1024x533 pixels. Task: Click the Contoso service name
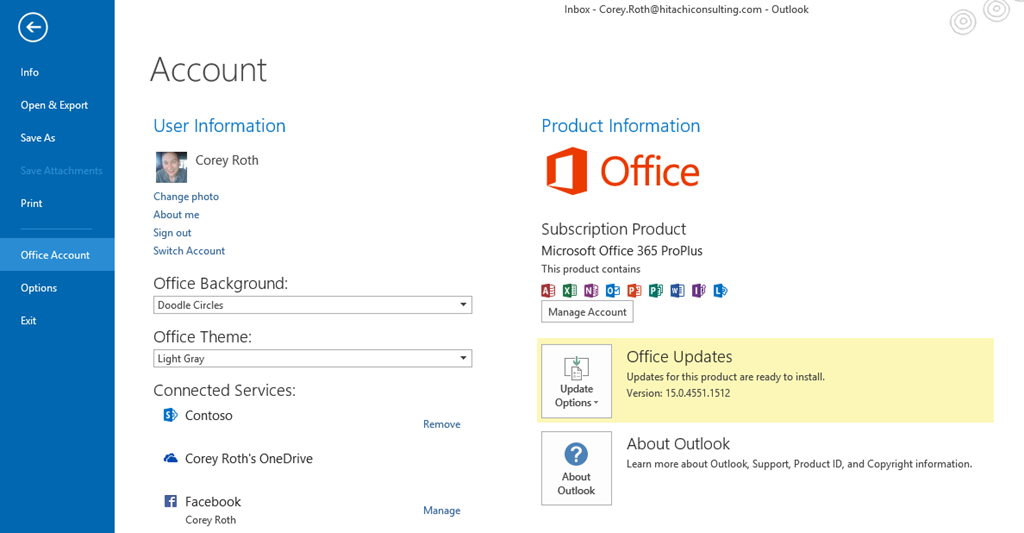pos(208,415)
